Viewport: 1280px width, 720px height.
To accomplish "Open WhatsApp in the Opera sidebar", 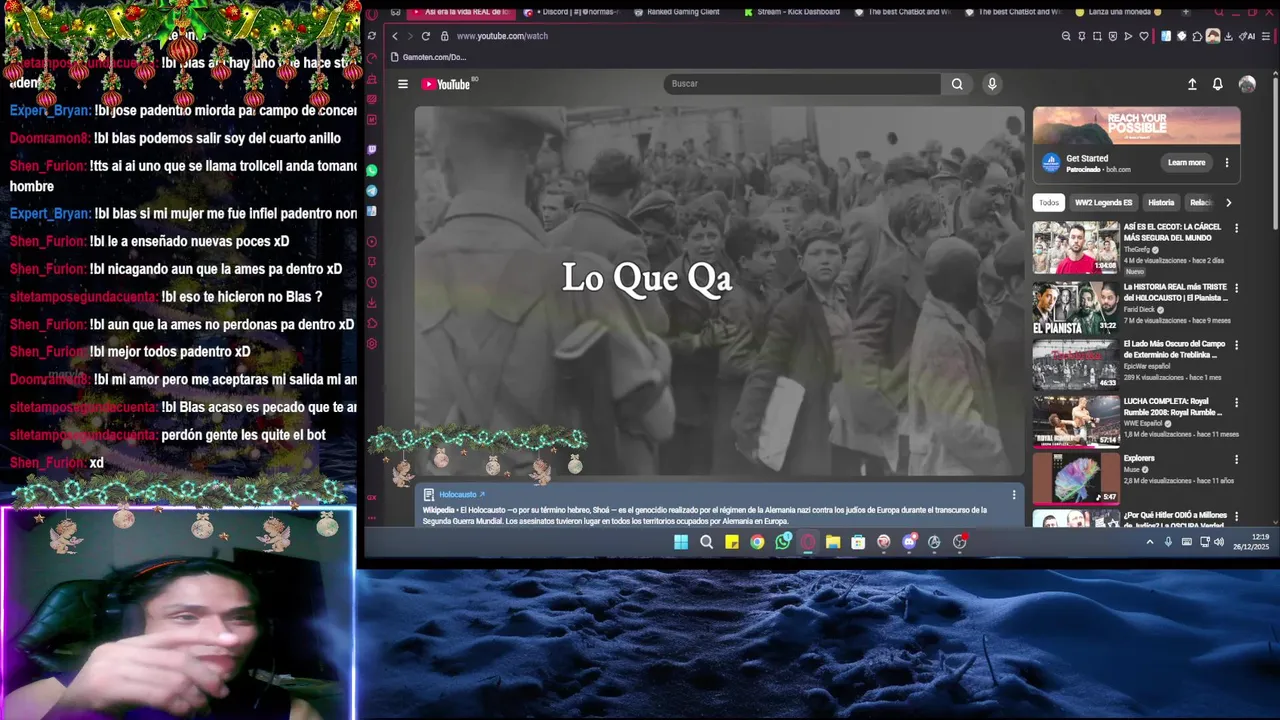I will (372, 171).
